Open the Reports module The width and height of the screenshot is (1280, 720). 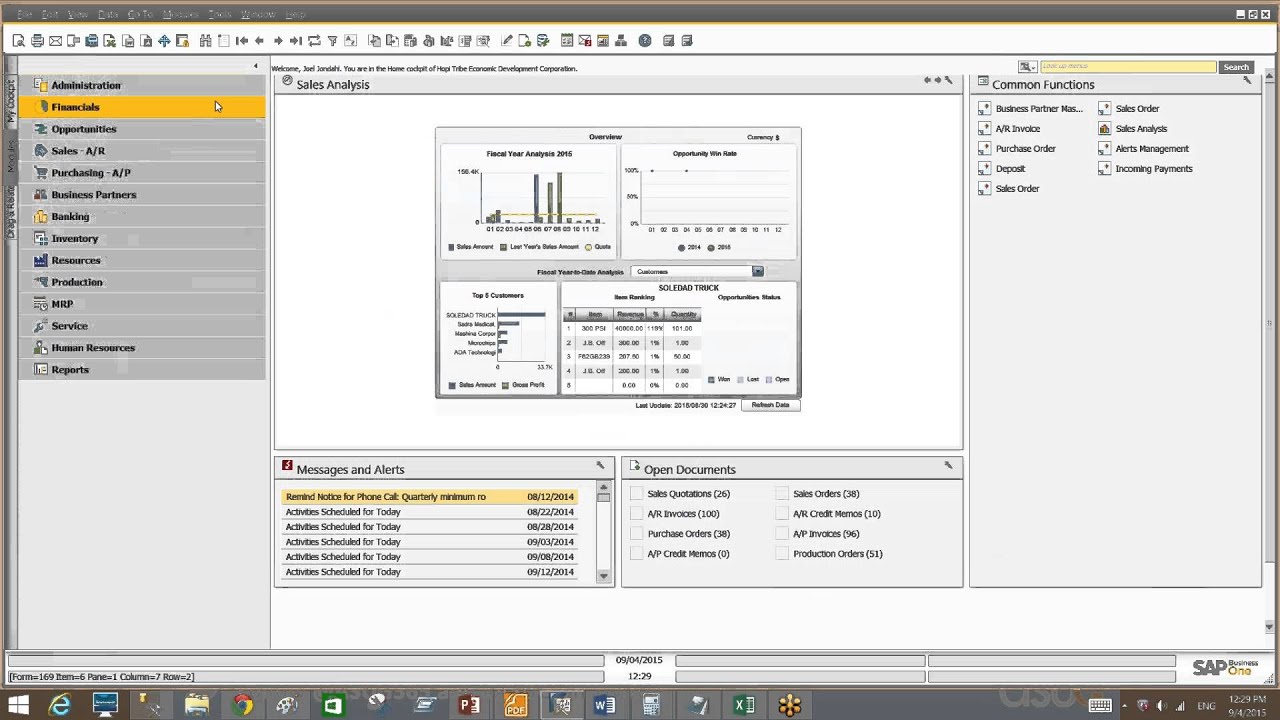[x=142, y=369]
